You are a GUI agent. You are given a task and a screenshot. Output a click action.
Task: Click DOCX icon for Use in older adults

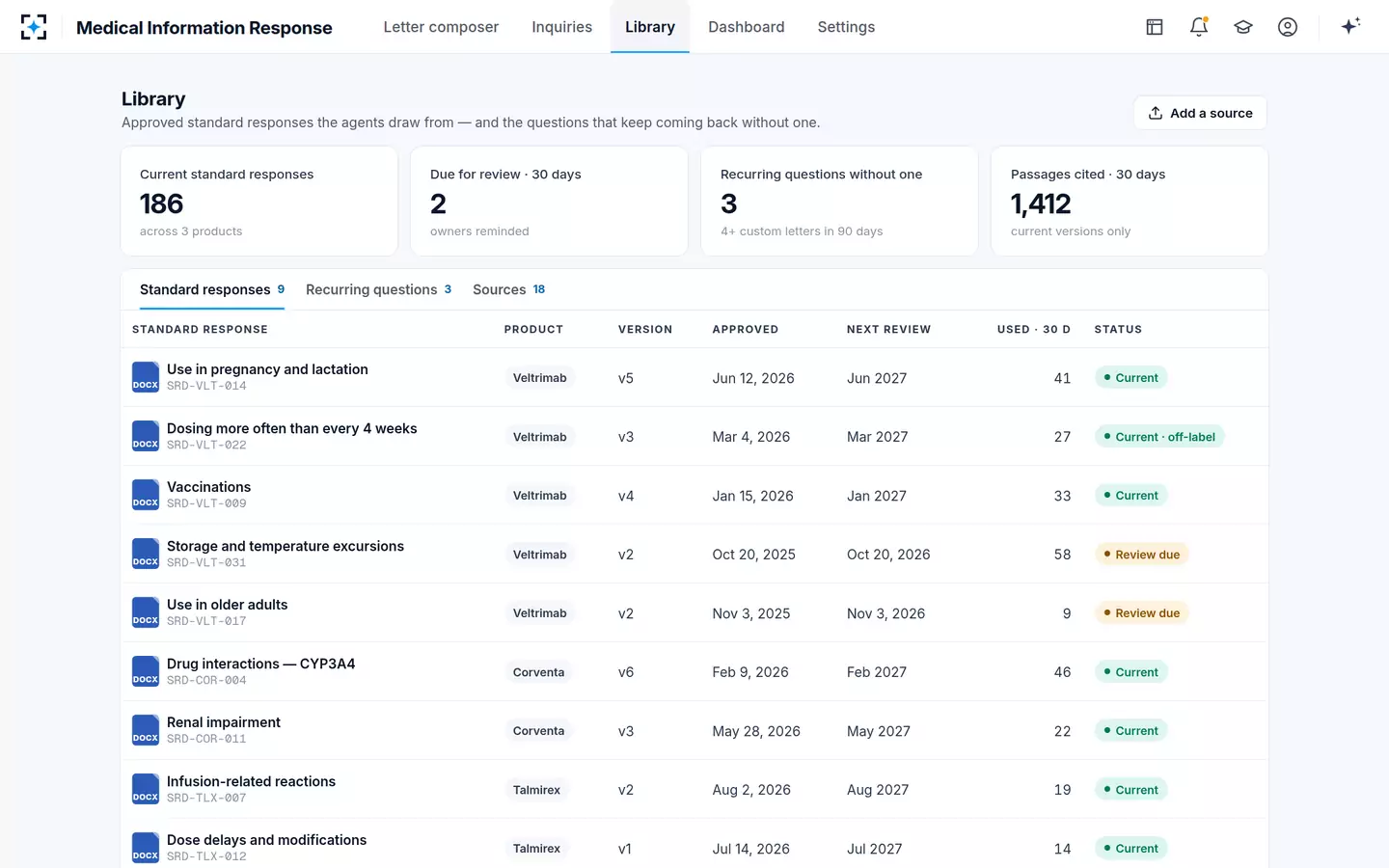pyautogui.click(x=146, y=612)
